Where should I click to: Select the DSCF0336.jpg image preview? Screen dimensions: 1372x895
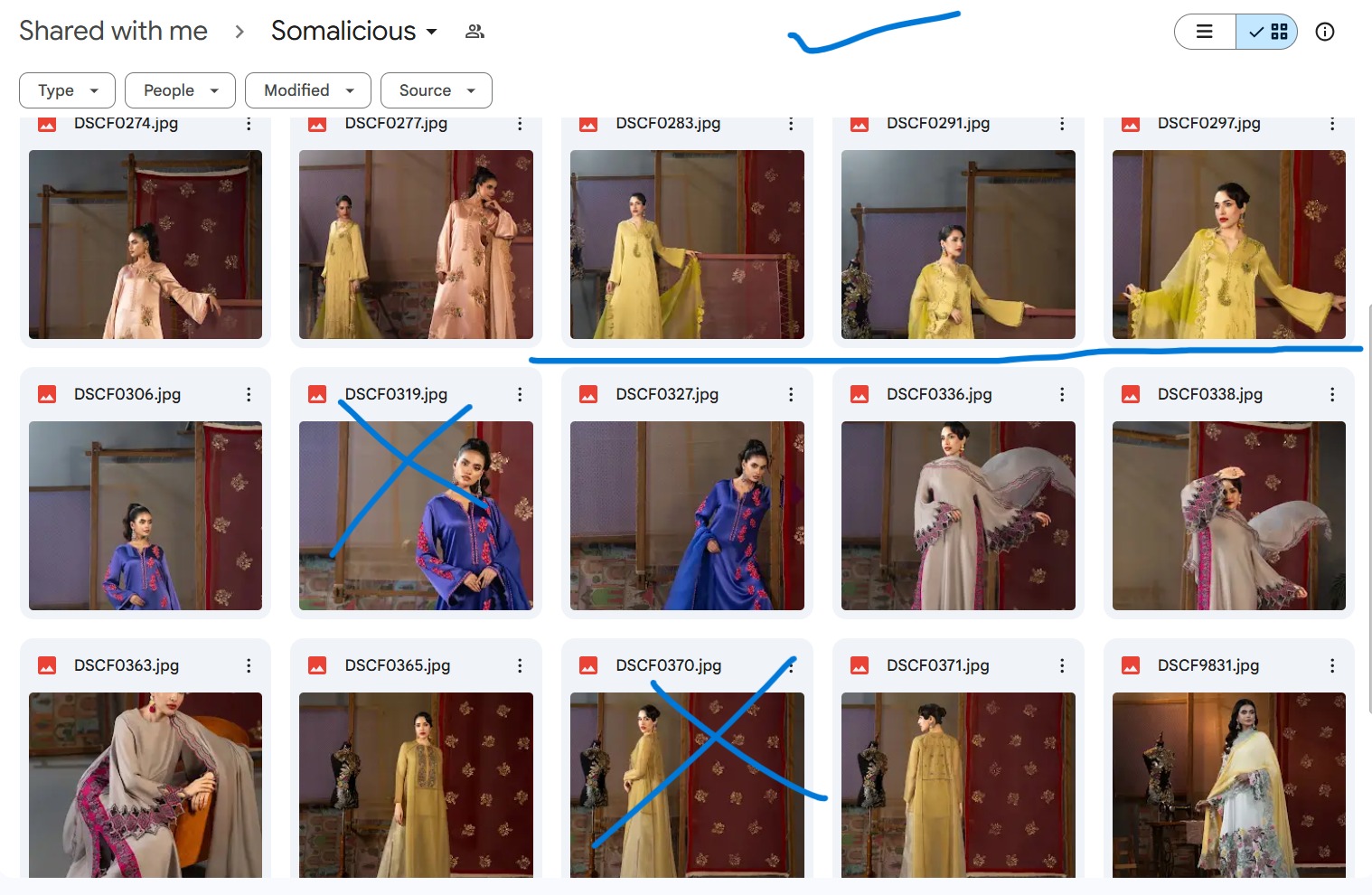pyautogui.click(x=958, y=515)
